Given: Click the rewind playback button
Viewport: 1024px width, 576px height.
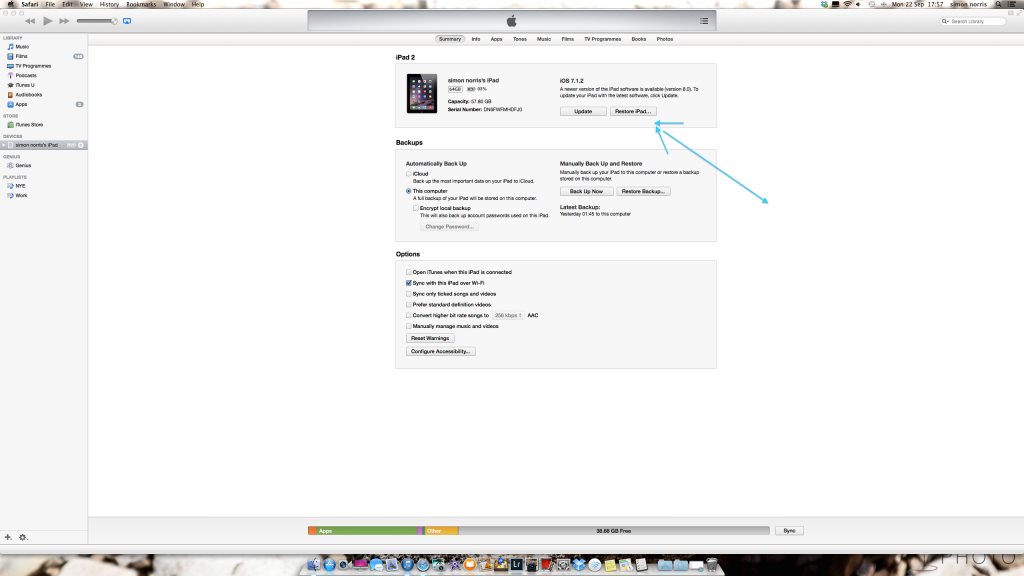Looking at the screenshot, I should pos(30,21).
